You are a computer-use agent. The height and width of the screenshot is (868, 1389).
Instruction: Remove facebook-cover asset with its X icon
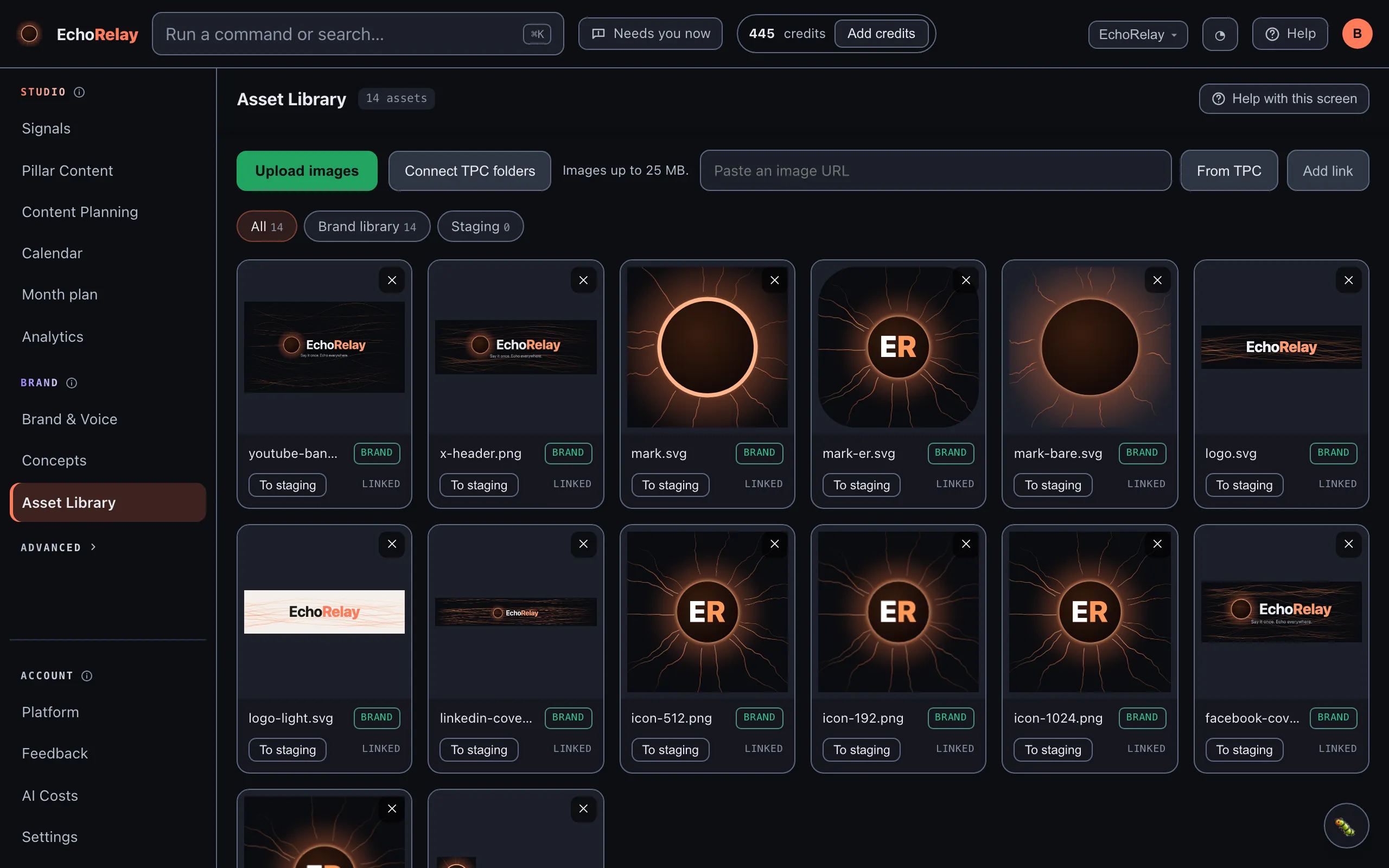click(x=1348, y=544)
